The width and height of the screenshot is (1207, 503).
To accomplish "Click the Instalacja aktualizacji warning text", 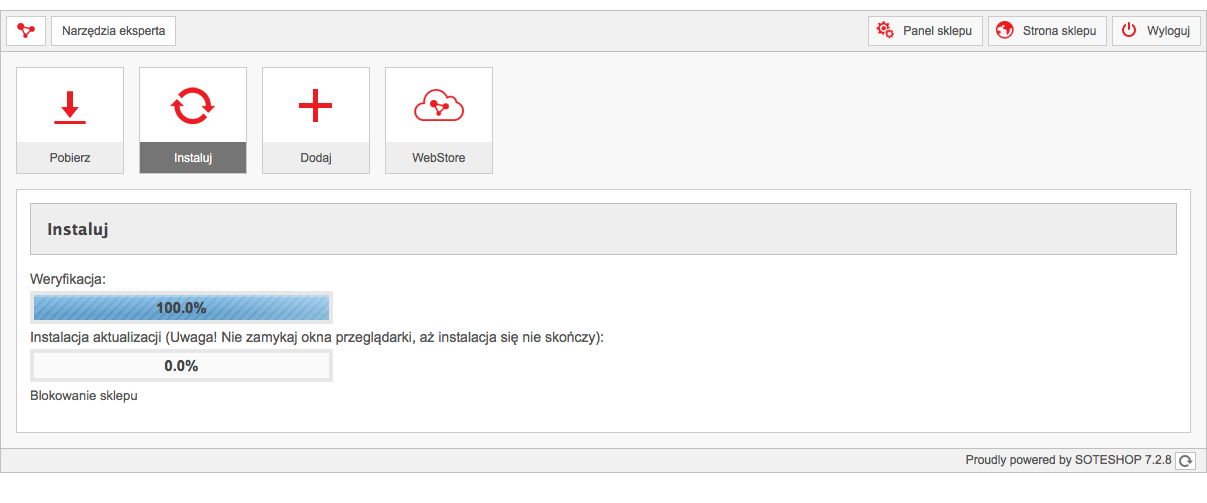I will (x=317, y=337).
